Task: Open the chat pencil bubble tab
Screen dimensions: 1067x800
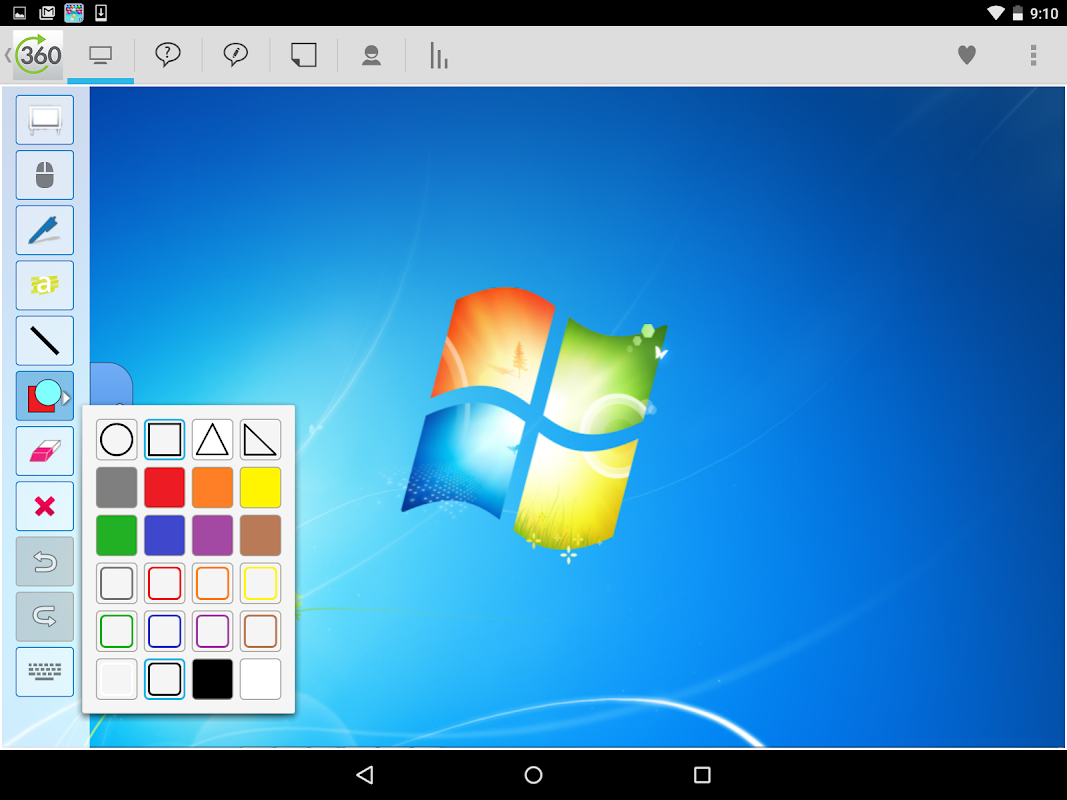Action: pyautogui.click(x=235, y=54)
